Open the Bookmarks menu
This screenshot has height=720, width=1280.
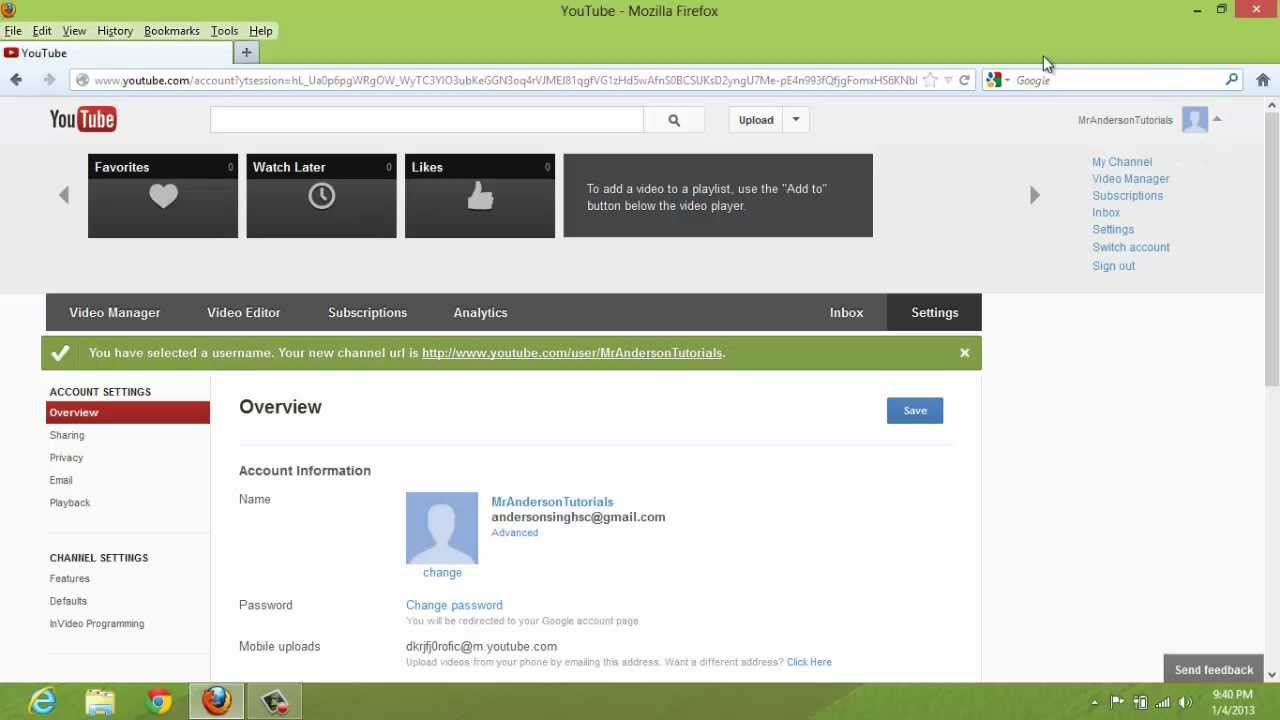[x=172, y=31]
